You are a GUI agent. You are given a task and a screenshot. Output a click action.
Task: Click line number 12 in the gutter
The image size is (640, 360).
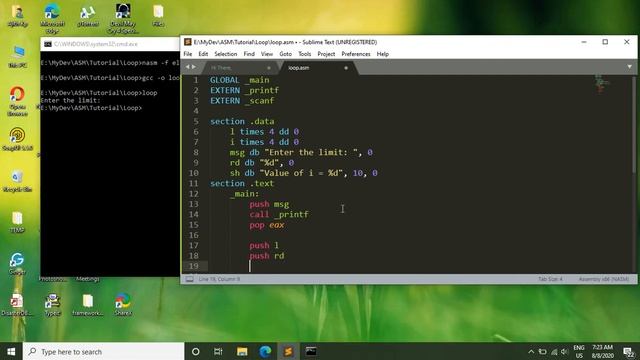194,193
